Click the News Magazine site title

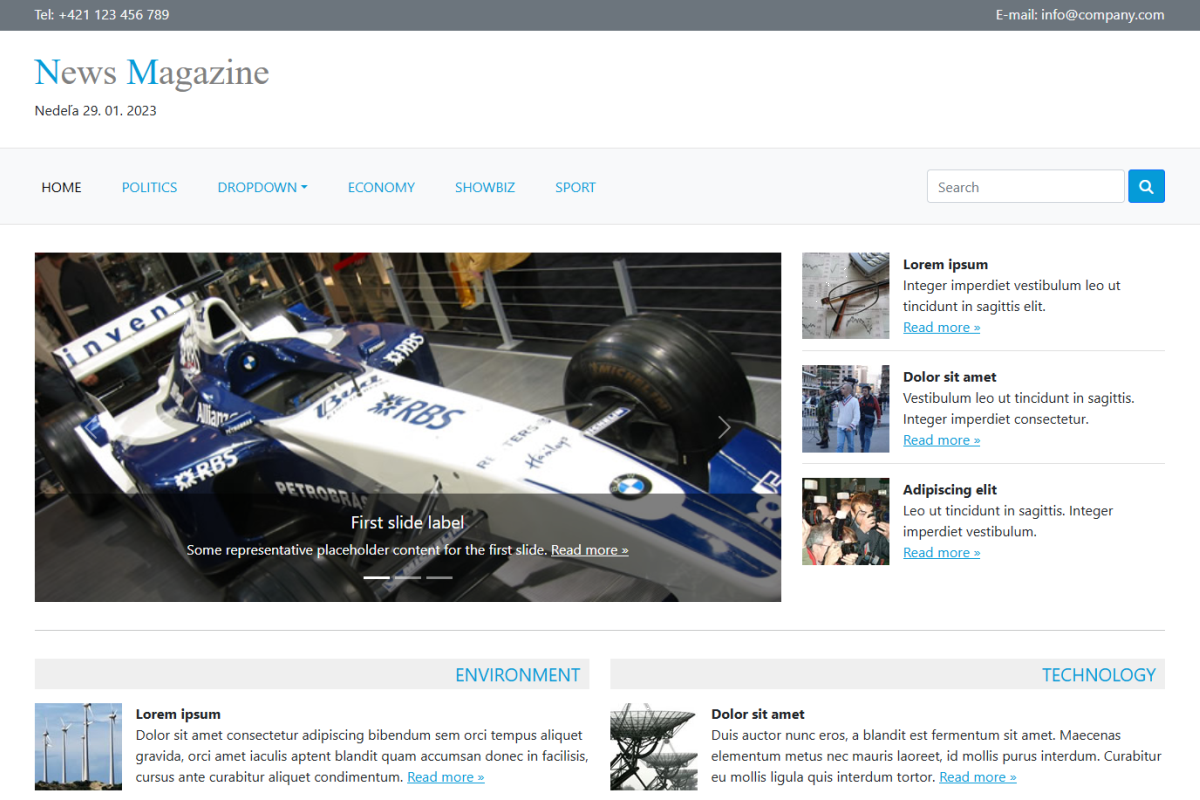[x=151, y=72]
